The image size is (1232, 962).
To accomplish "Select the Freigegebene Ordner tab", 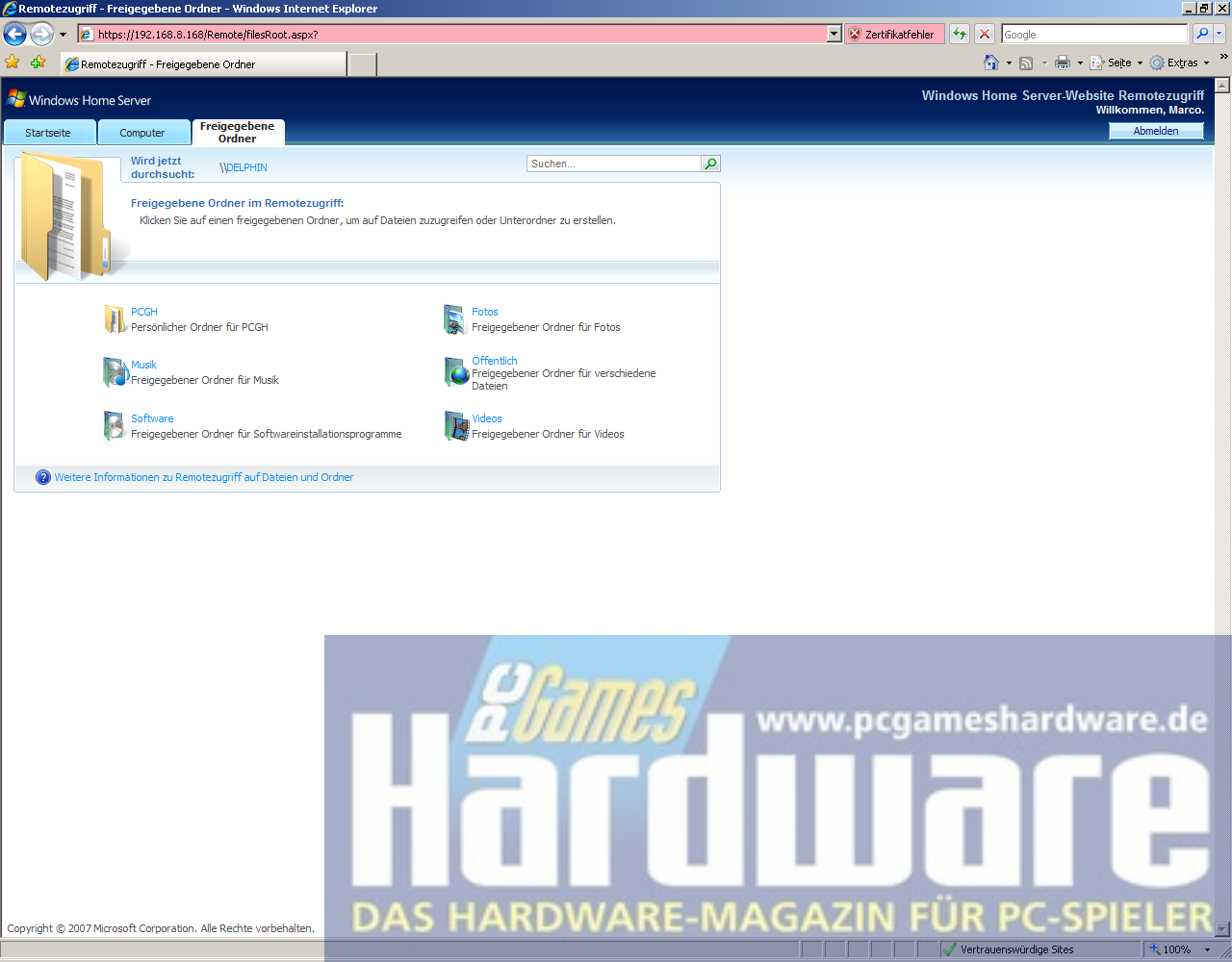I will point(238,132).
